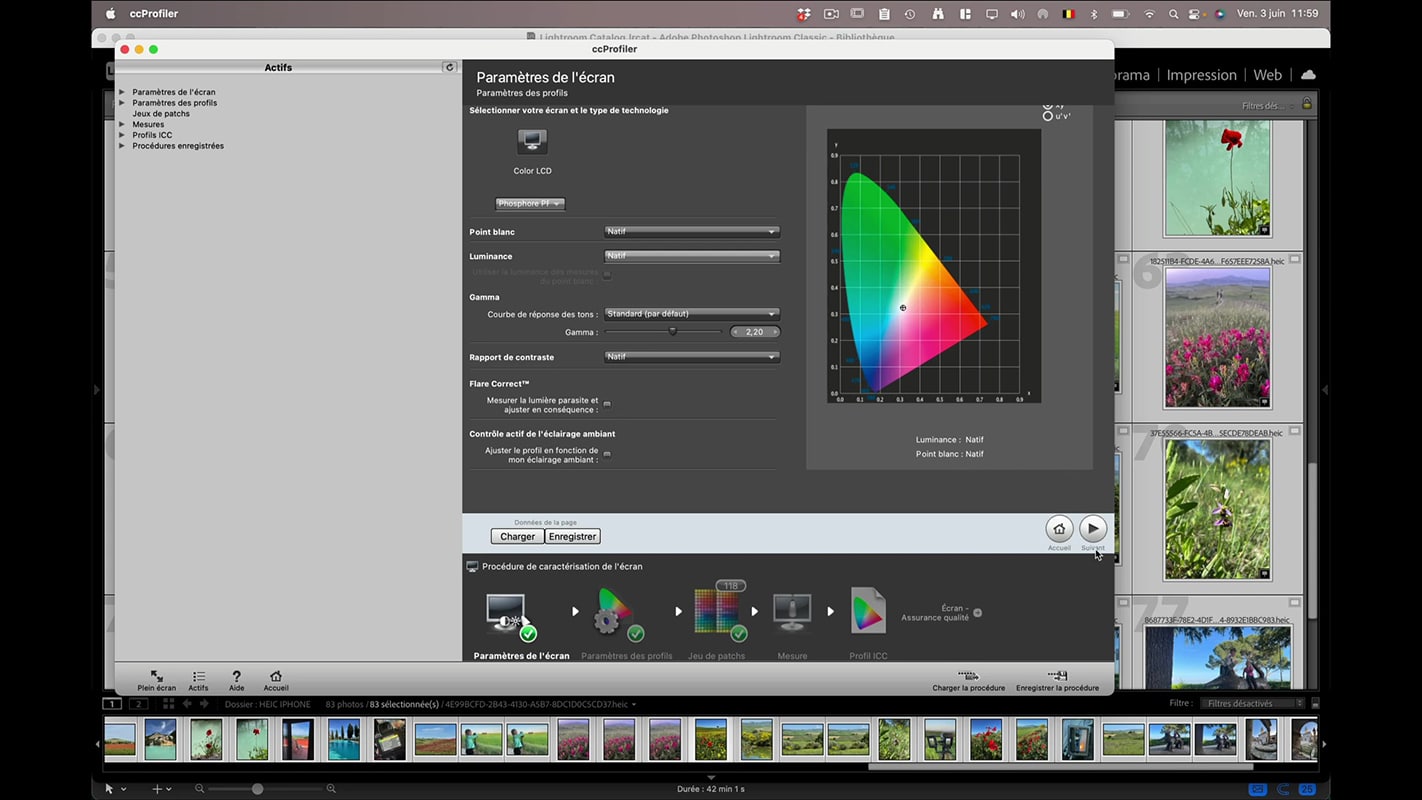Click pink flowers field thumbnail in Lightroom grid
The width and height of the screenshot is (1422, 800).
point(1217,338)
